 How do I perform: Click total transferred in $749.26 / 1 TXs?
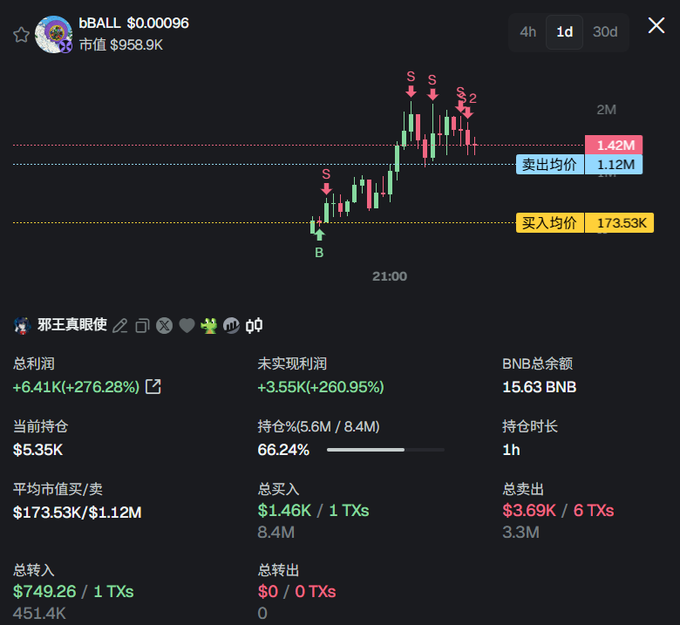73,591
